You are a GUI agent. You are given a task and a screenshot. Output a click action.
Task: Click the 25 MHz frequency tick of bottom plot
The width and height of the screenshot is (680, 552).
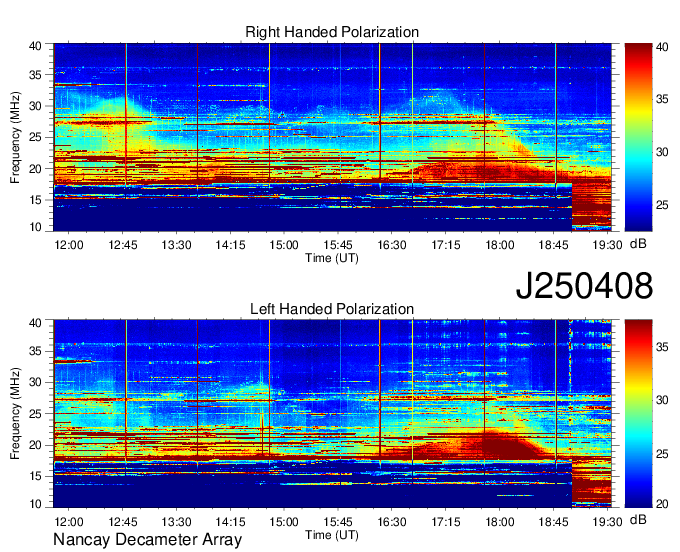pos(36,414)
